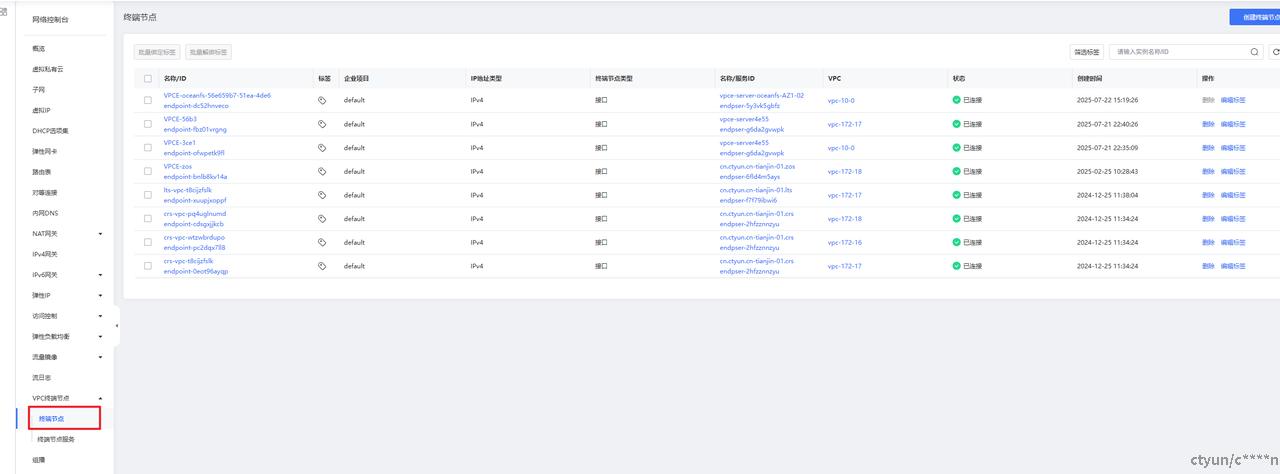Image resolution: width=1280 pixels, height=474 pixels.
Task: Open 概览 in the sidebar
Action: point(38,48)
